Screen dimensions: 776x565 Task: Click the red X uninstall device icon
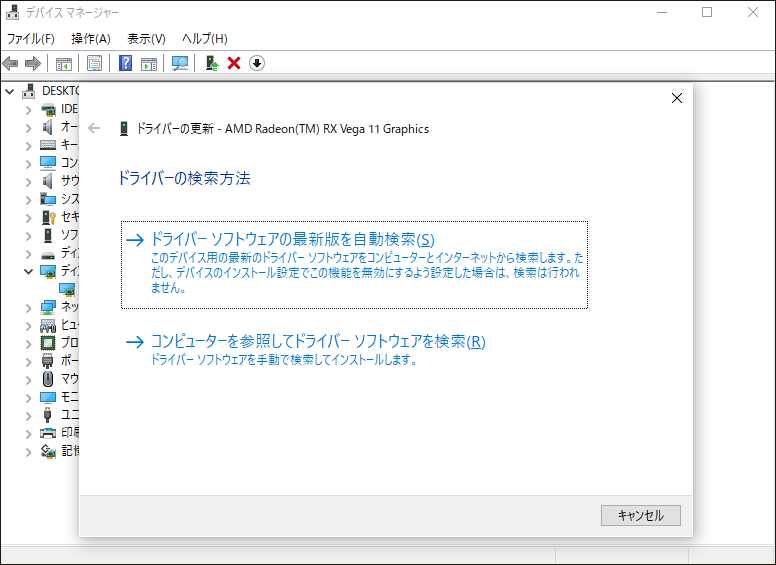coord(234,63)
